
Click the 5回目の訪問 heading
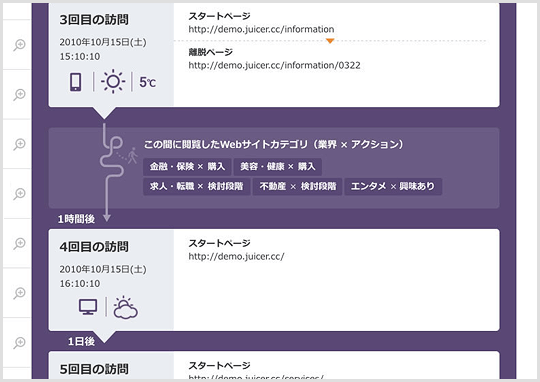pos(94,369)
